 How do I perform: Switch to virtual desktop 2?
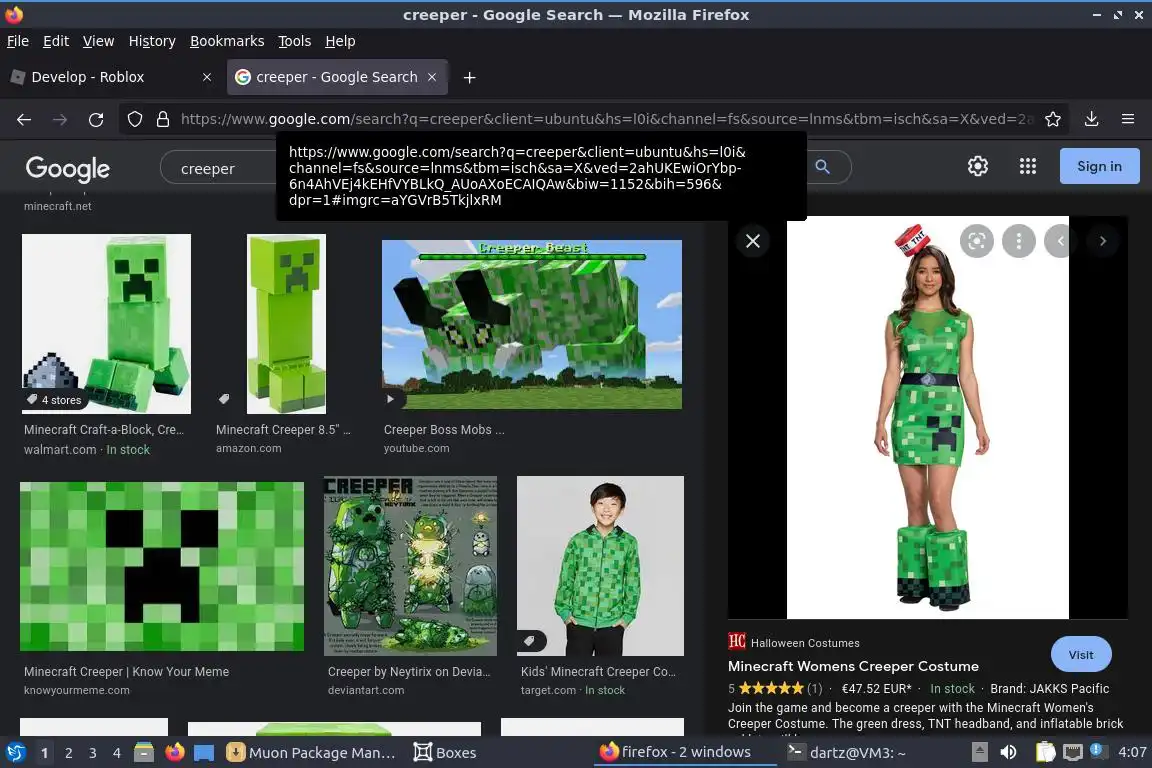coord(68,753)
